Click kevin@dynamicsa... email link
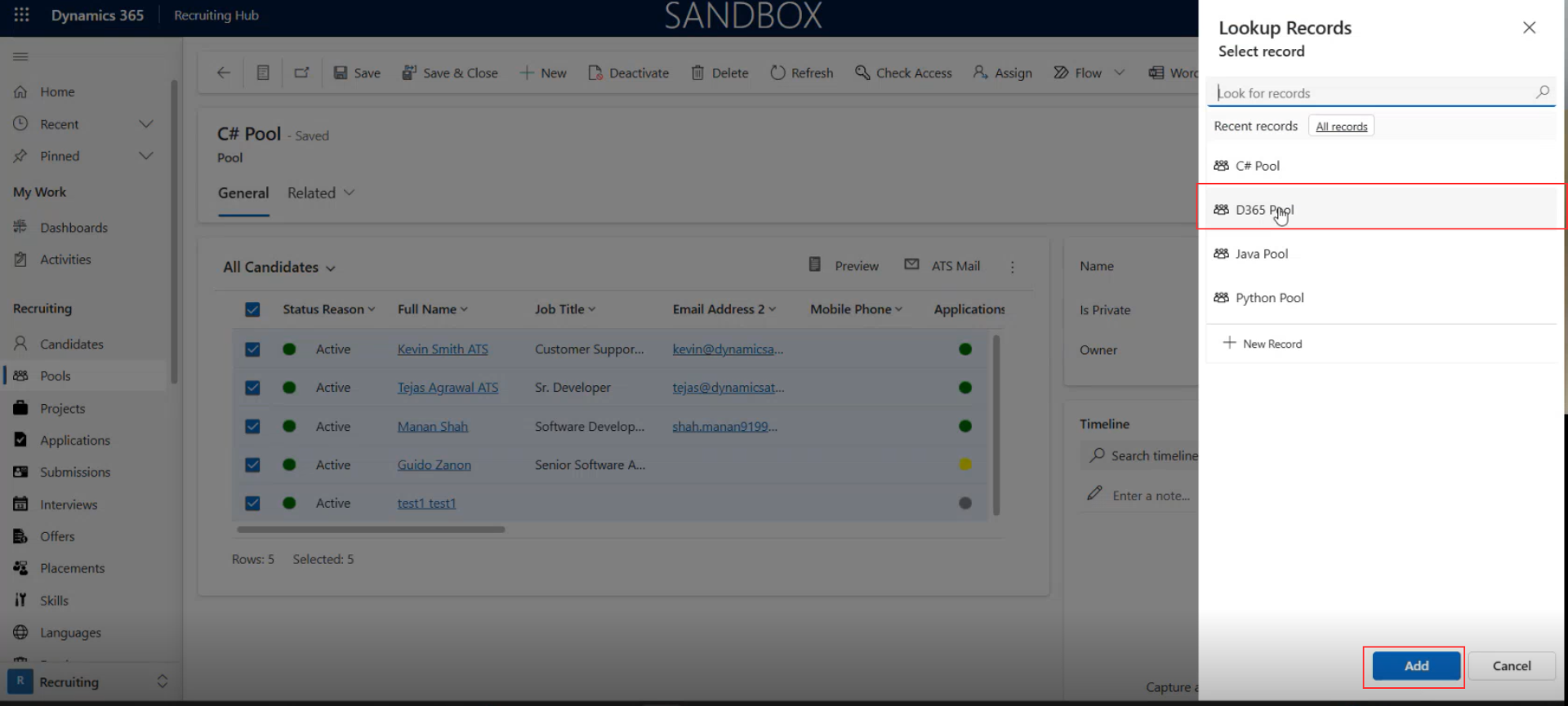 tap(728, 349)
